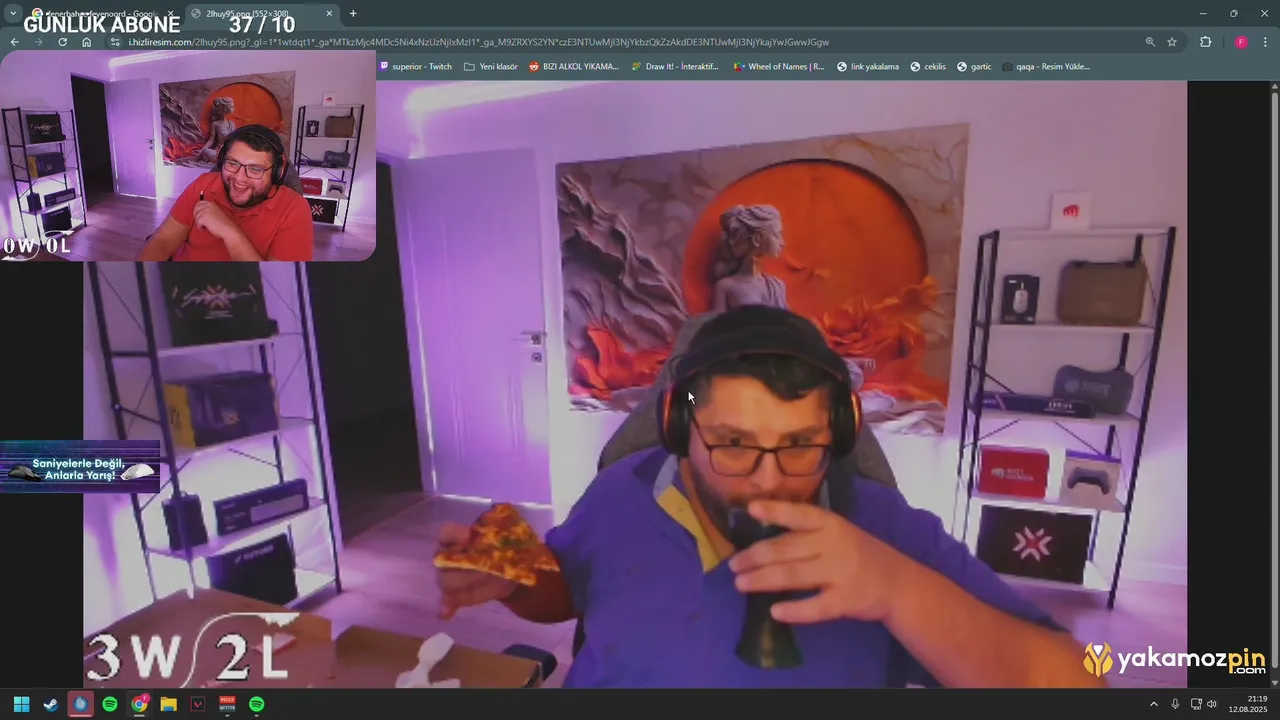Open network settings tray icon

(x=1197, y=704)
